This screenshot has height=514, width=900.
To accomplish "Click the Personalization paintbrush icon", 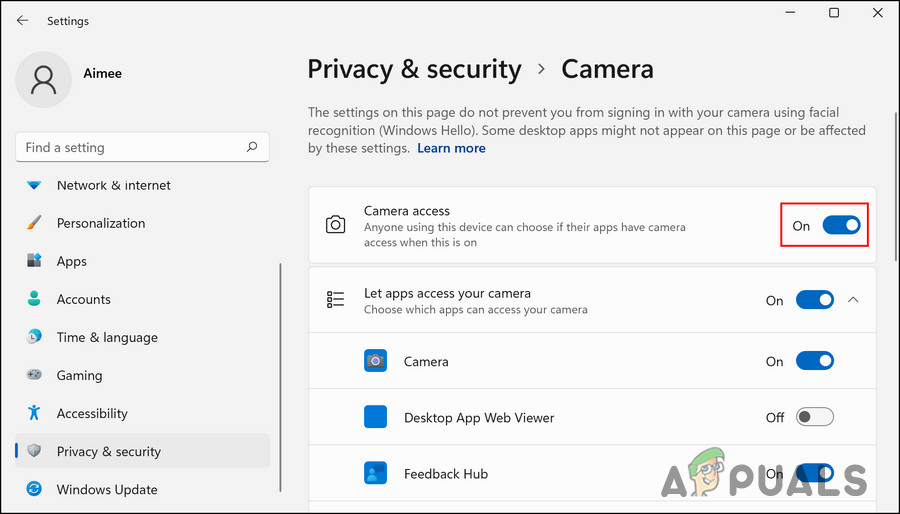I will (x=35, y=223).
